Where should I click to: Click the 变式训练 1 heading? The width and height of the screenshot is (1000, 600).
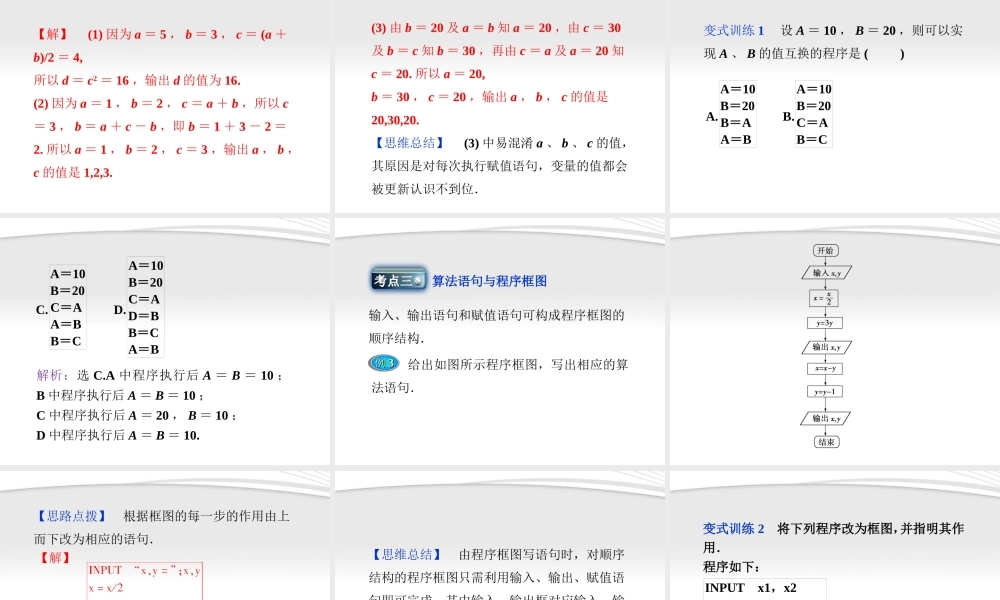click(x=733, y=30)
